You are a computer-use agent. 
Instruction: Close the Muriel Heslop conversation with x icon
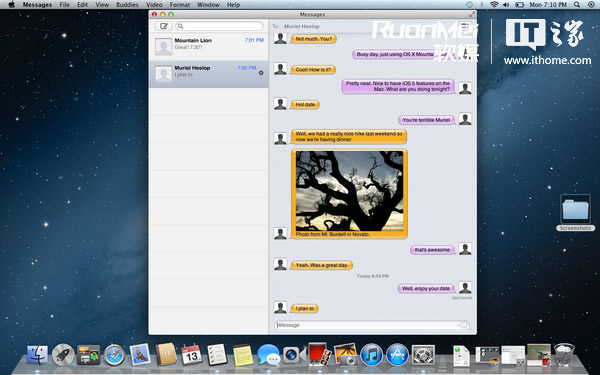coord(261,73)
